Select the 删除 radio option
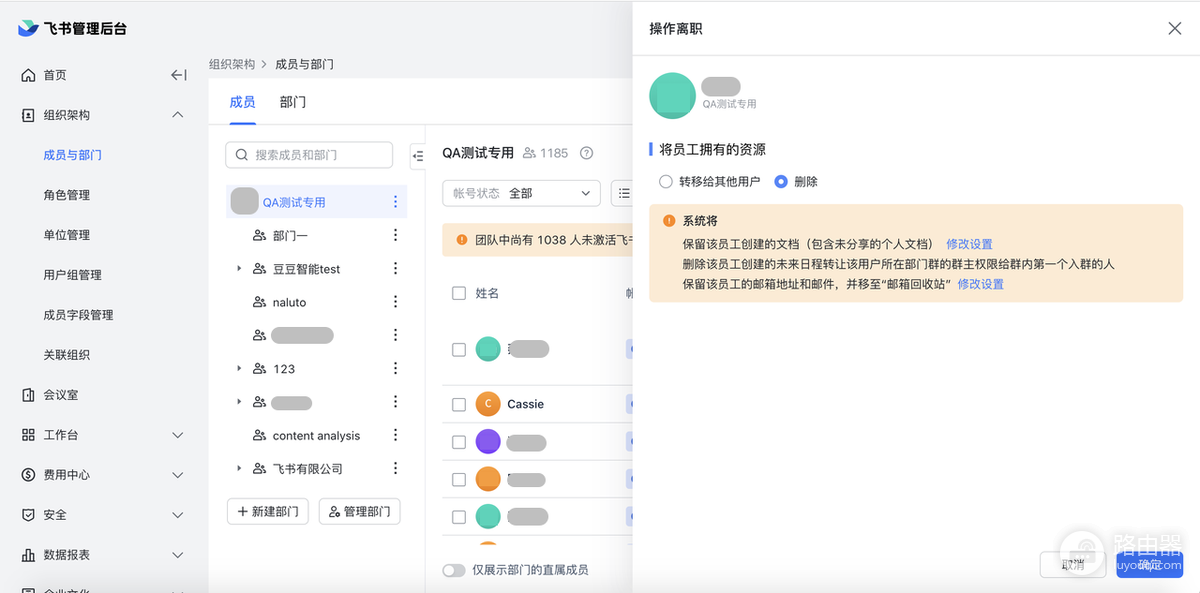 (x=781, y=182)
